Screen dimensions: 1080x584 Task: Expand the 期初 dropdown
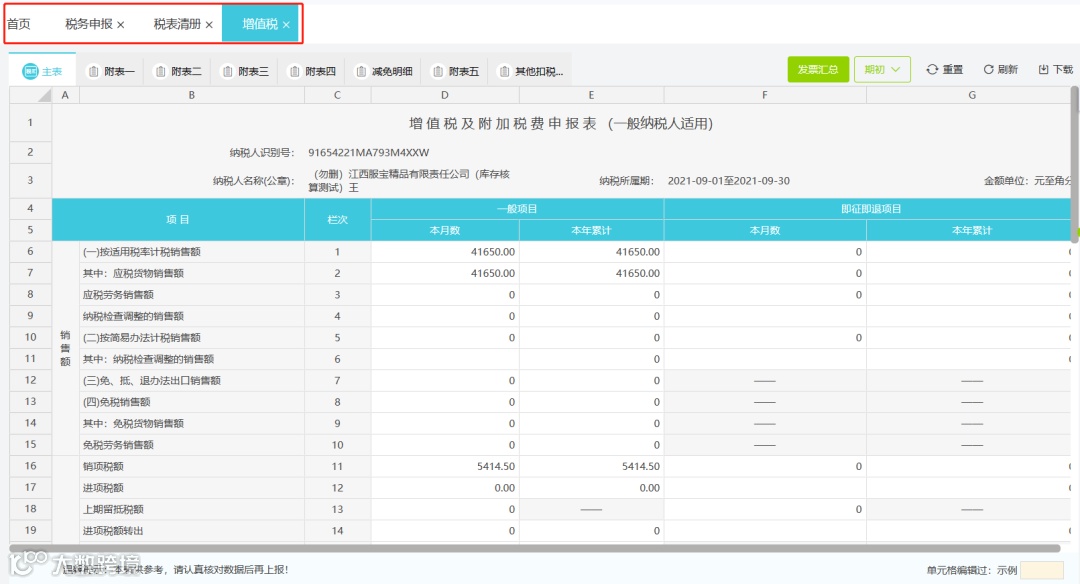point(882,70)
